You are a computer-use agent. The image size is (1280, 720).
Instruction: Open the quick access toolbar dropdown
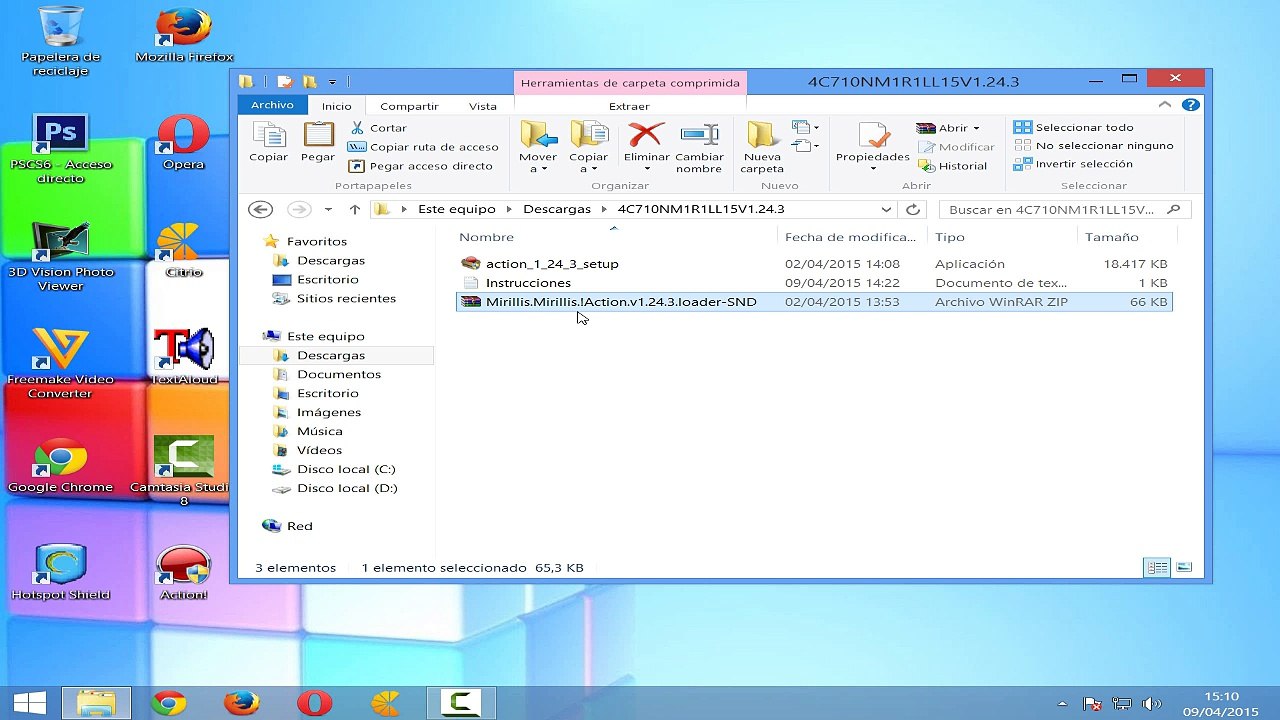332,82
